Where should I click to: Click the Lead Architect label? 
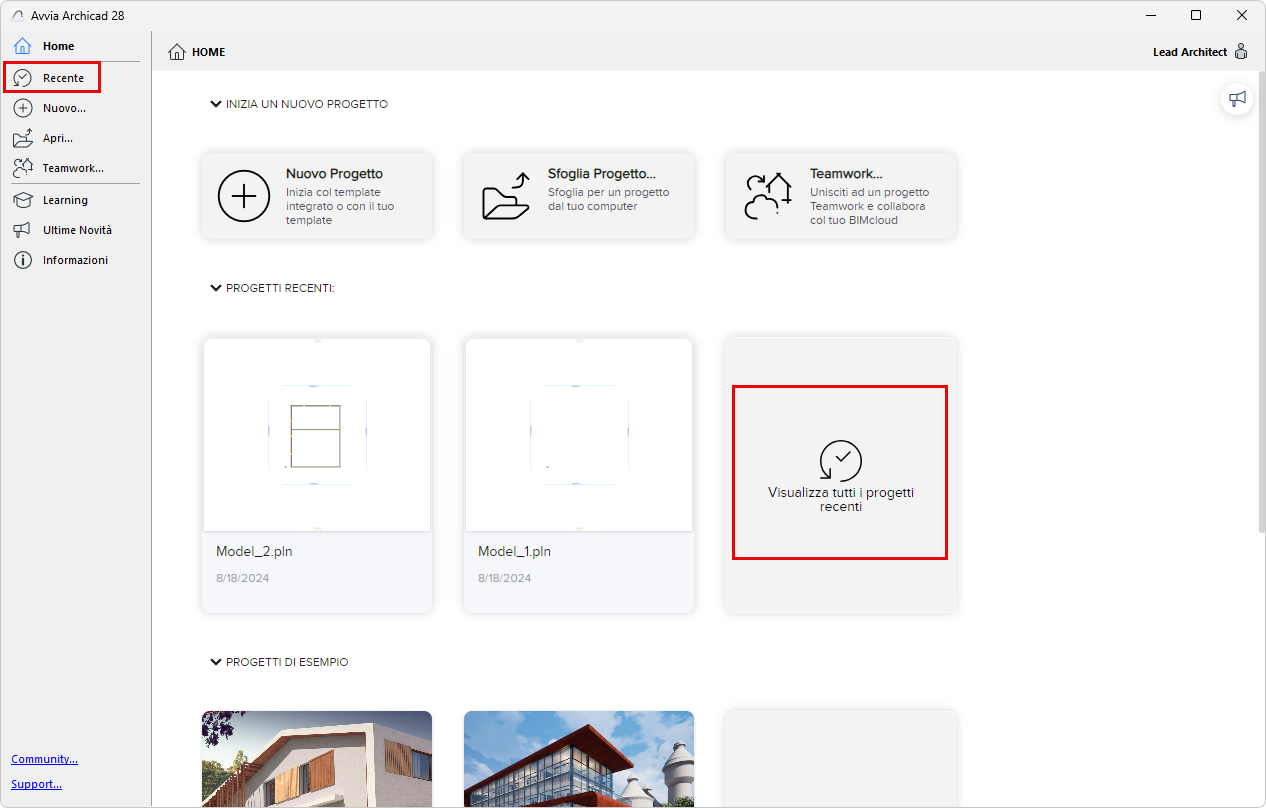coord(1190,52)
